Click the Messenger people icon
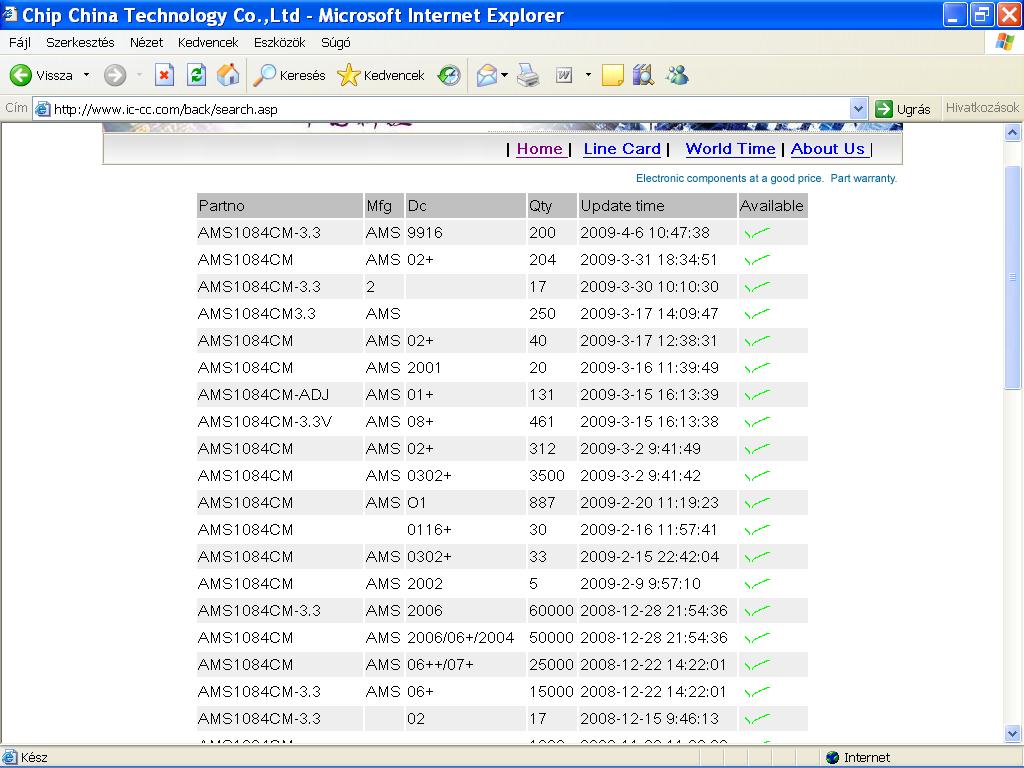This screenshot has width=1024, height=768. click(677, 75)
